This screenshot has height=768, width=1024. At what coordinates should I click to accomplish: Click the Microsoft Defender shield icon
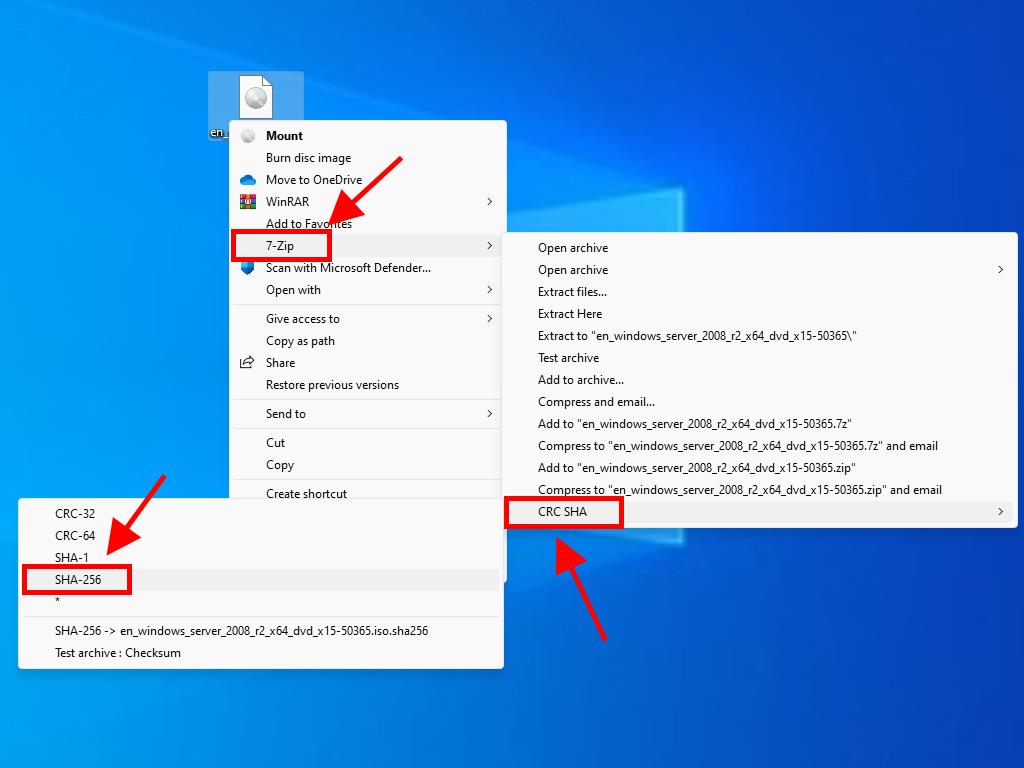tap(248, 268)
